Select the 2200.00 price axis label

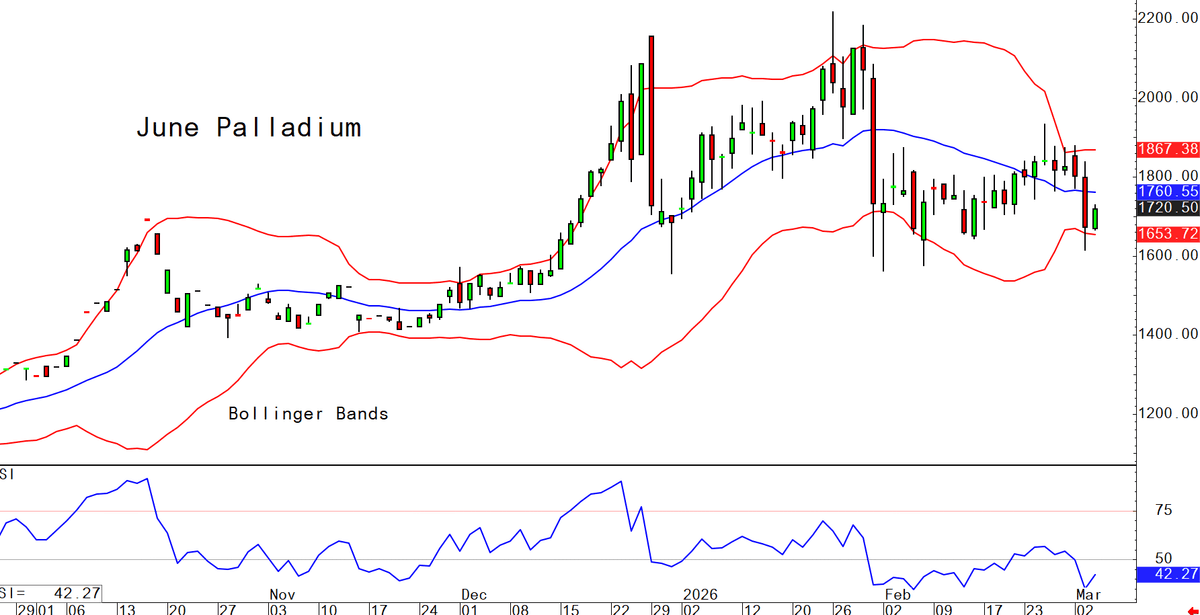click(1169, 19)
